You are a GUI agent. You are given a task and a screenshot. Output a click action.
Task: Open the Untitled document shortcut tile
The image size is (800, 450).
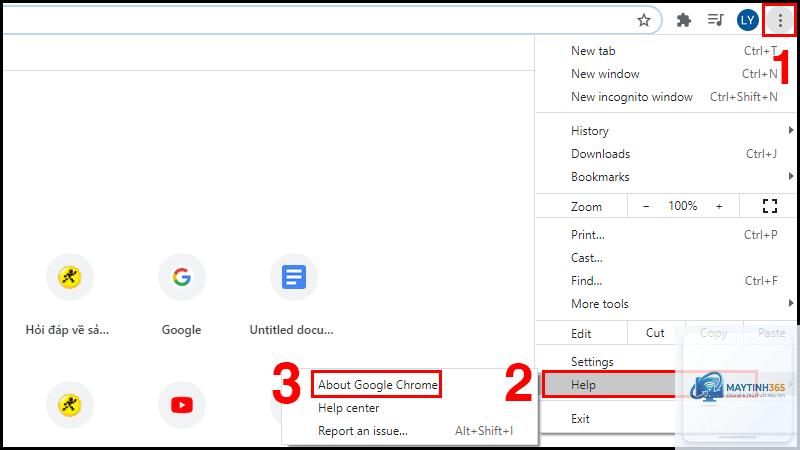[294, 277]
